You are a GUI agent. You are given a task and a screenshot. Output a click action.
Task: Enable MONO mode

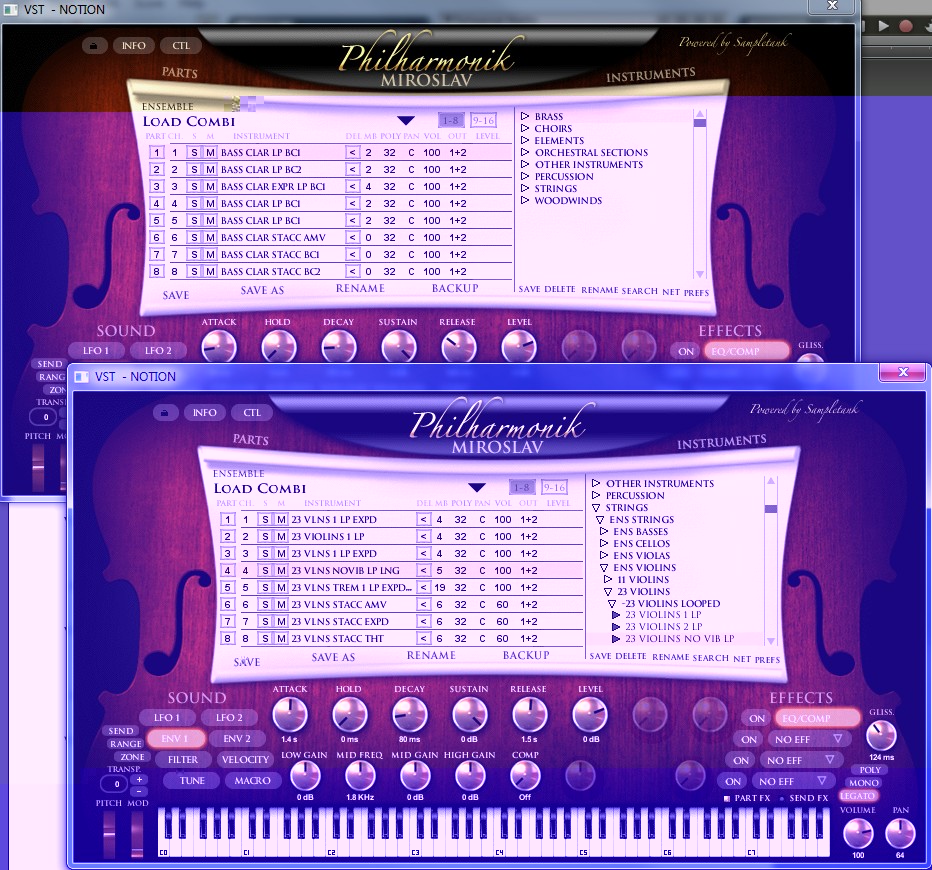pos(864,783)
